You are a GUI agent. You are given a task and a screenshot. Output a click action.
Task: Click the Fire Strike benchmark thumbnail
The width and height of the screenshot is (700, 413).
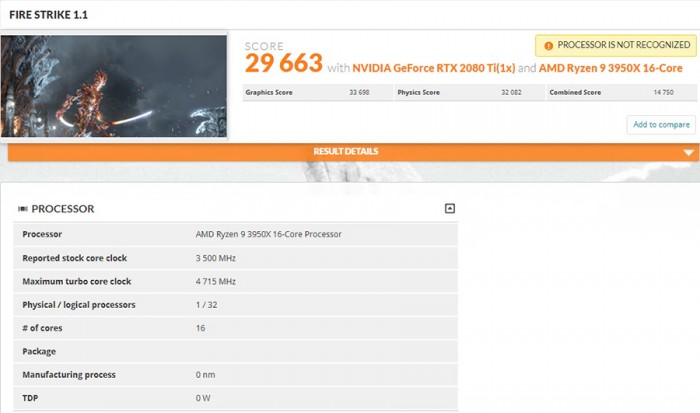113,86
